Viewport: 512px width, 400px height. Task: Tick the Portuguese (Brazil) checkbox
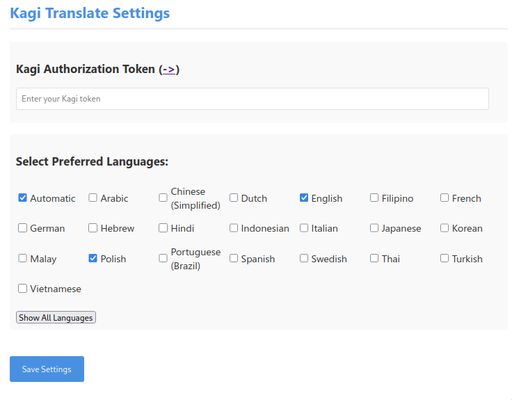tap(163, 258)
